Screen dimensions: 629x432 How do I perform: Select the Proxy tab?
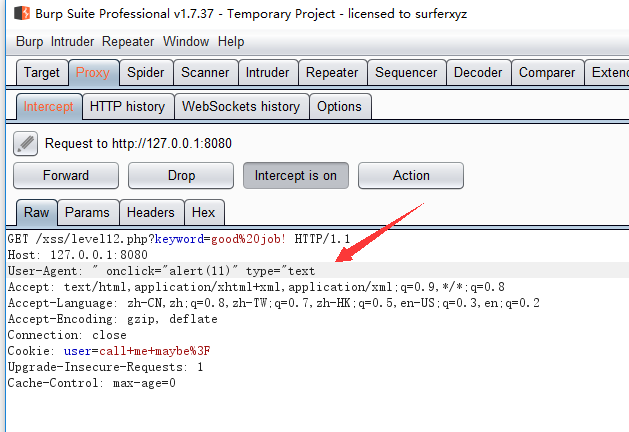(x=93, y=73)
